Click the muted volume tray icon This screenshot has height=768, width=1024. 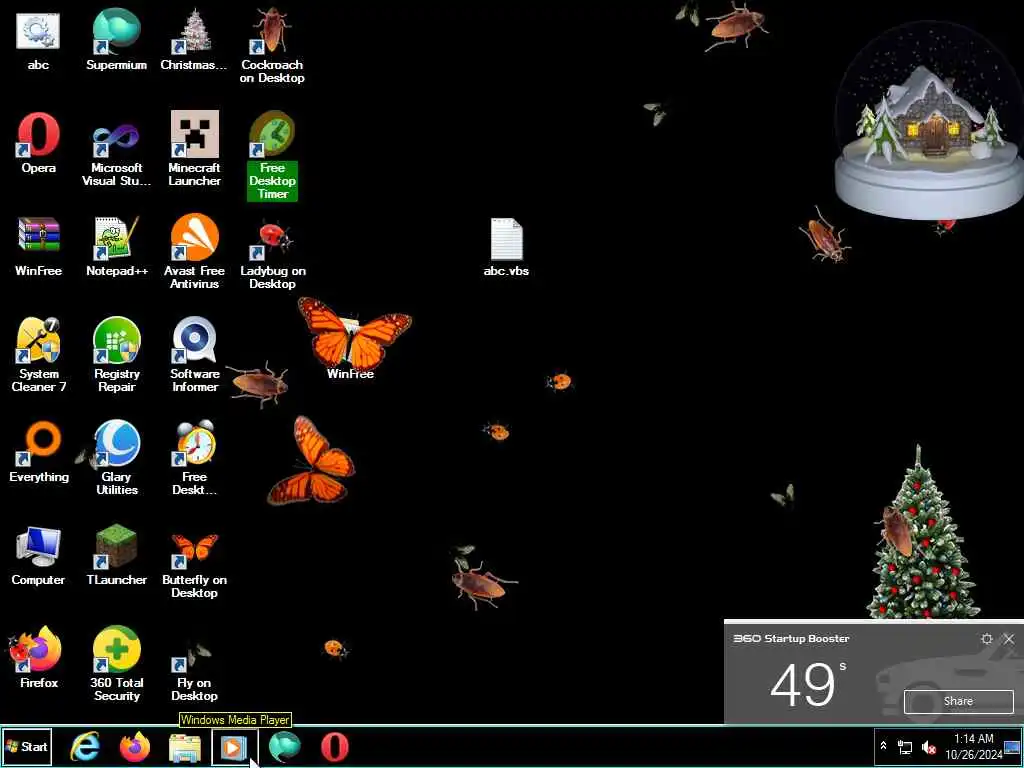tap(928, 746)
